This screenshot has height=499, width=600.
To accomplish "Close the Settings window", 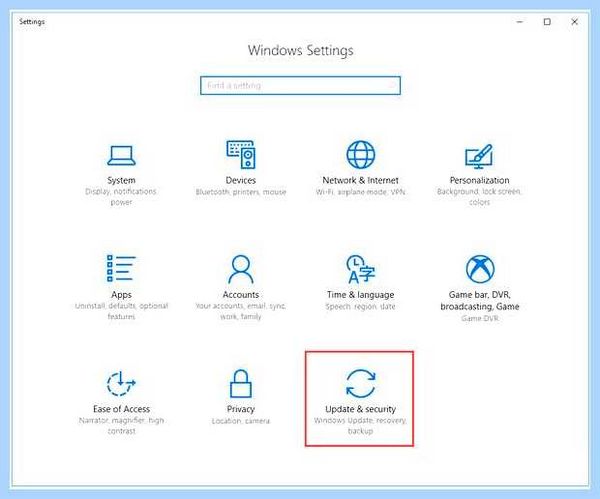I will click(x=574, y=22).
